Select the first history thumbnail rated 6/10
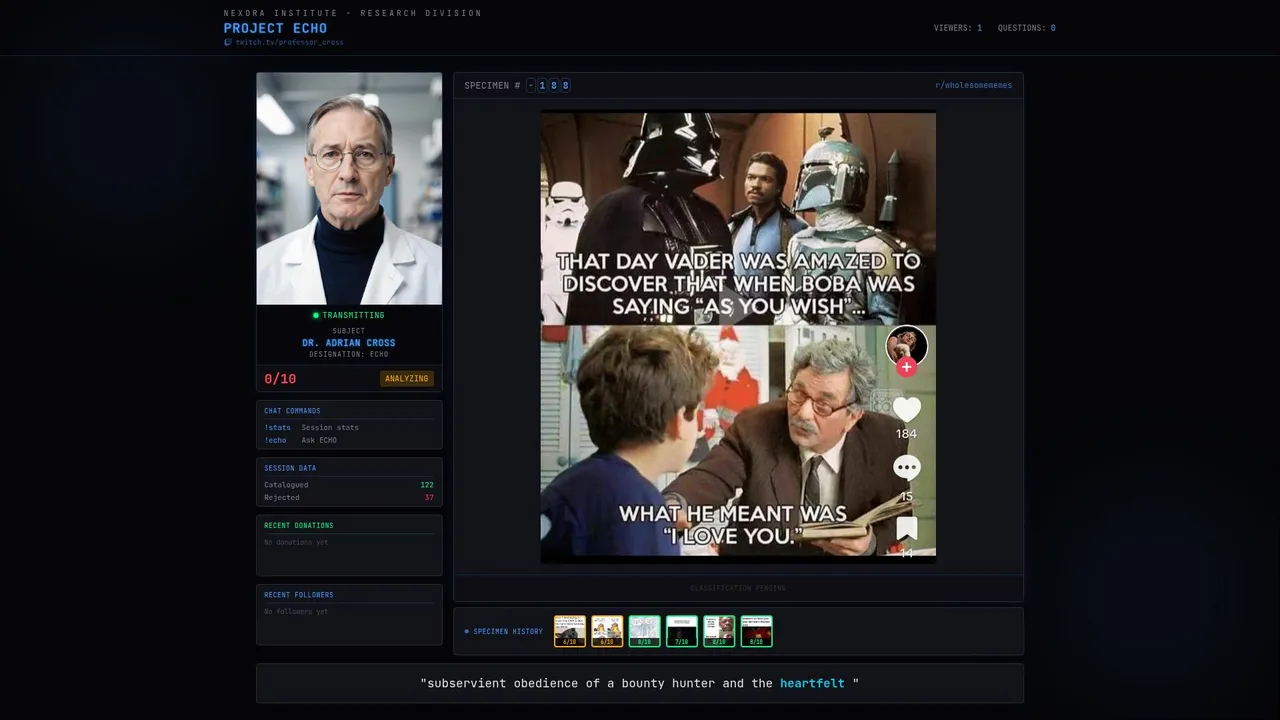 (x=570, y=631)
